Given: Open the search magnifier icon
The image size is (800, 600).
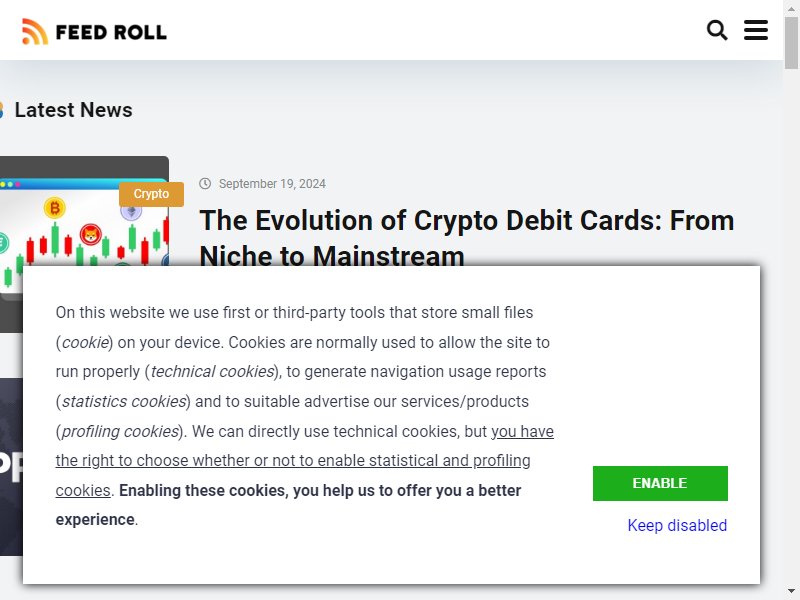Looking at the screenshot, I should click(x=717, y=30).
